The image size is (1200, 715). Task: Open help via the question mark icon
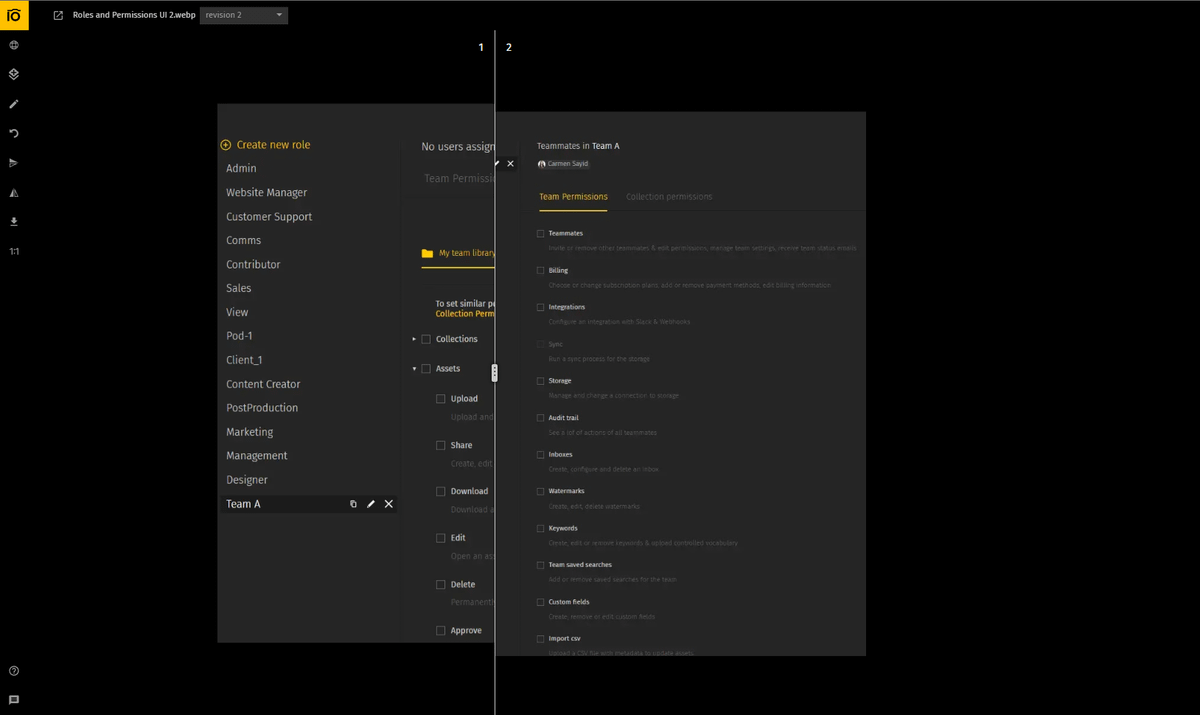14,671
